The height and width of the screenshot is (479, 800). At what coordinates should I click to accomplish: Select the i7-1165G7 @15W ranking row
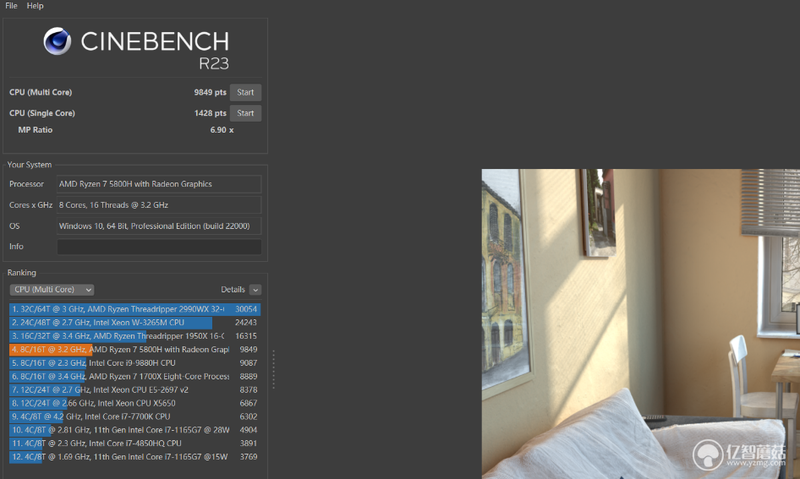(x=135, y=457)
